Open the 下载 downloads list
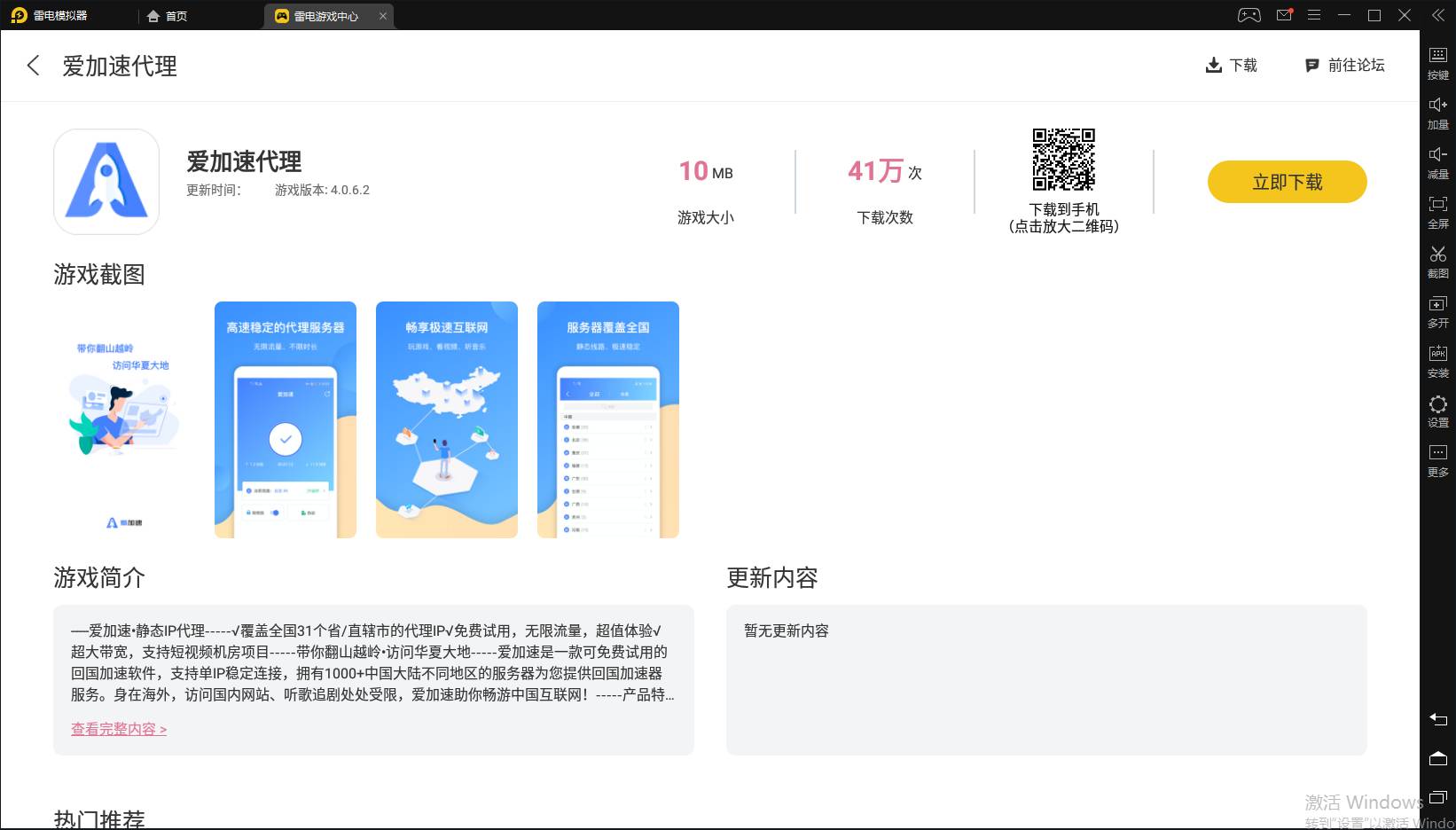 coord(1232,66)
